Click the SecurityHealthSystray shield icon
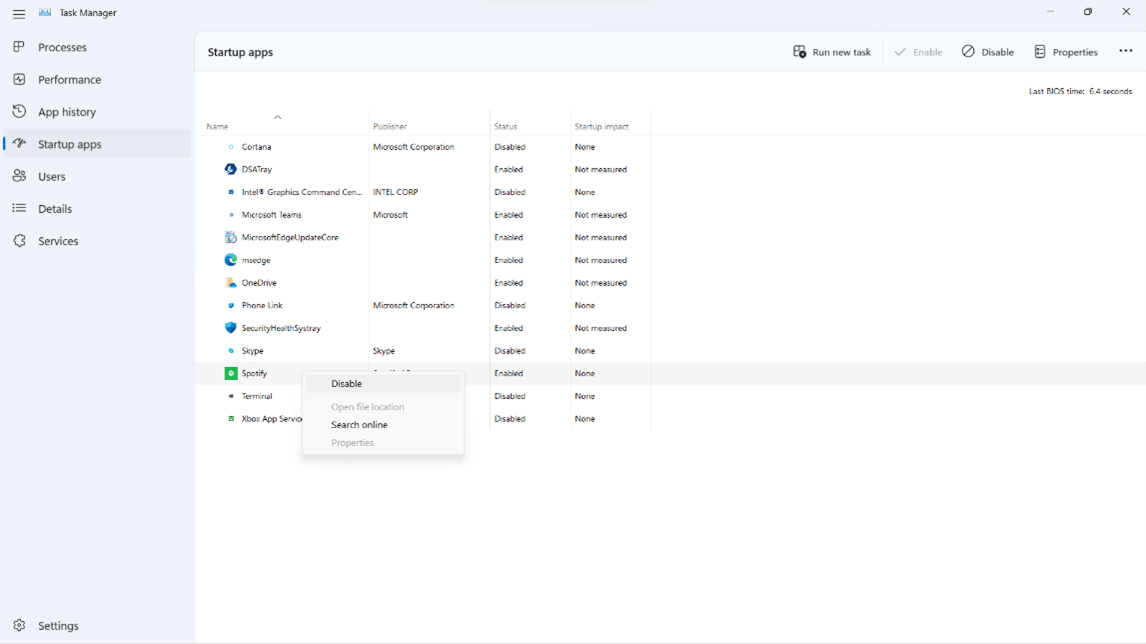The image size is (1146, 644). click(231, 327)
